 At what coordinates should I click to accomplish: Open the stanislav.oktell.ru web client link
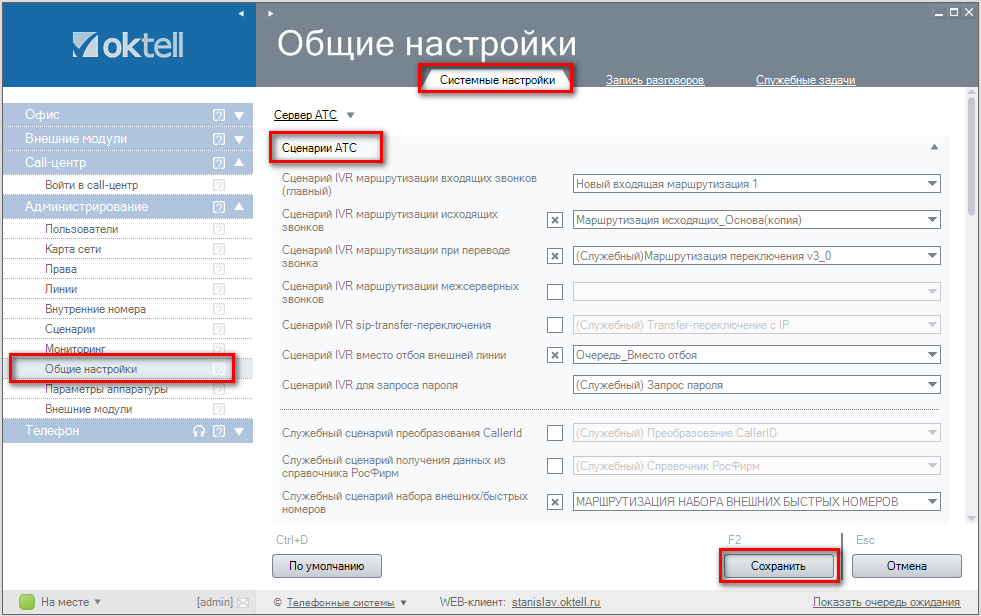tap(556, 603)
